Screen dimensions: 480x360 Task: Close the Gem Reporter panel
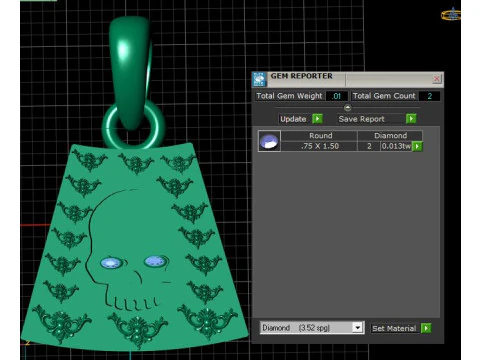(436, 79)
